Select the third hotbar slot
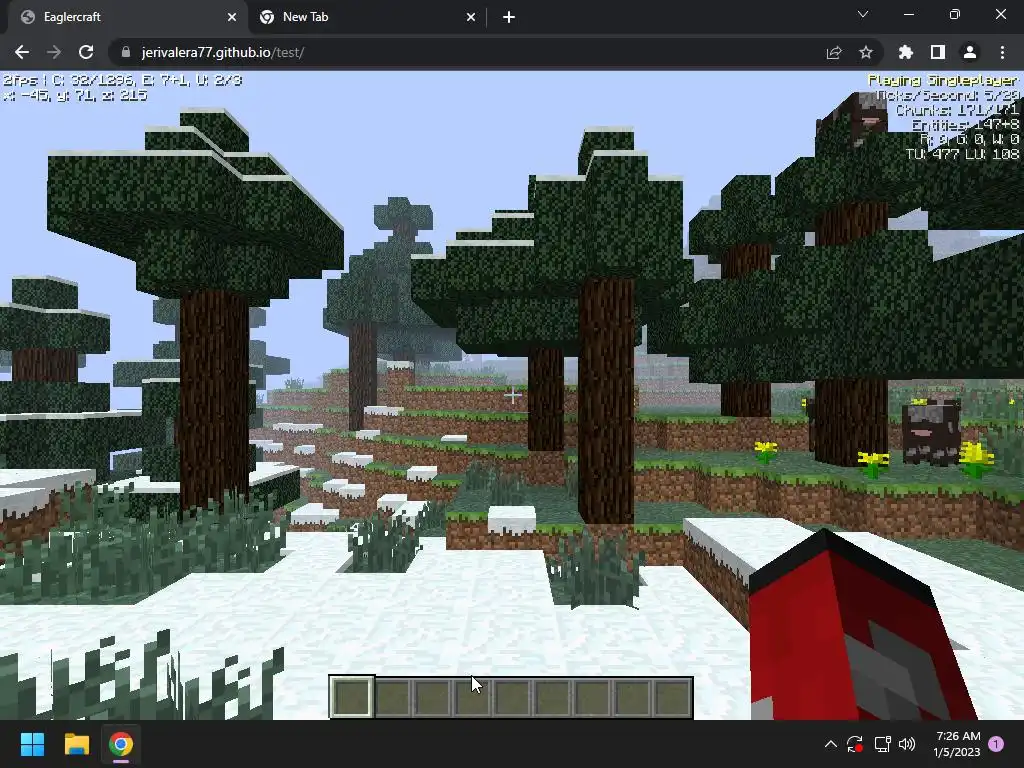This screenshot has width=1024, height=768. (432, 697)
